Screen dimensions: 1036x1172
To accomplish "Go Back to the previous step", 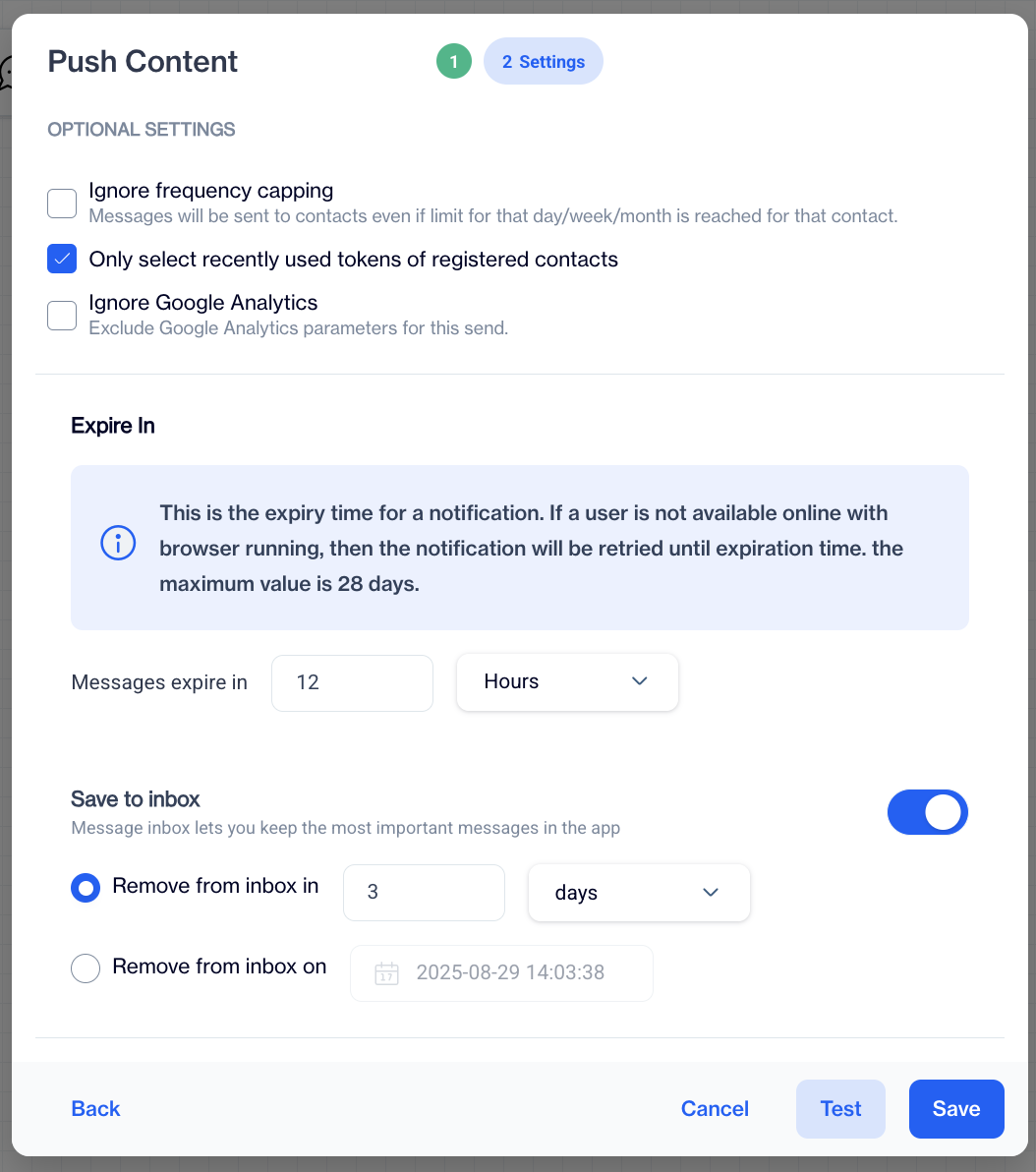I will [x=96, y=1109].
